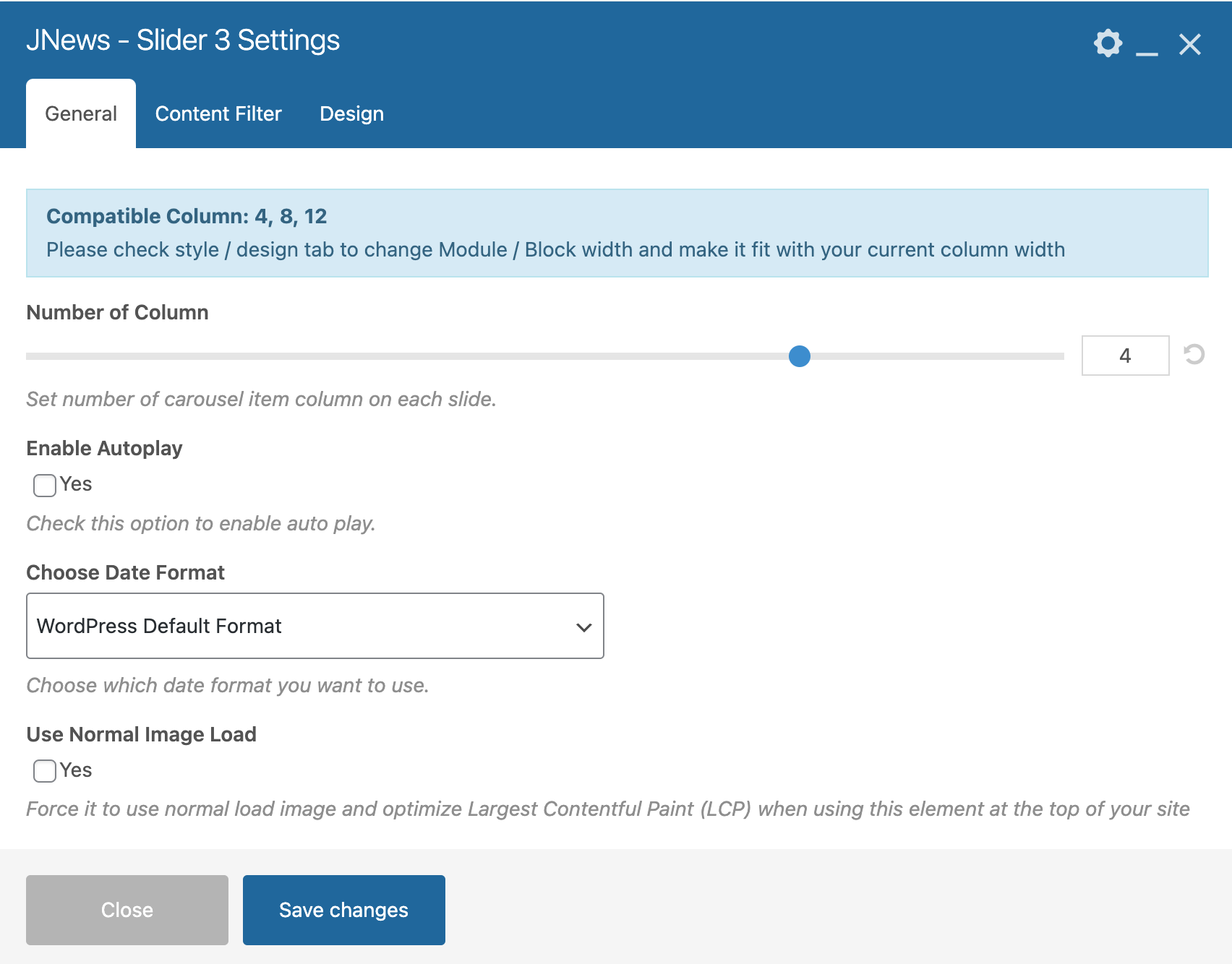Click the 'Check this option to enable auto play' hint
1232x964 pixels.
201,523
